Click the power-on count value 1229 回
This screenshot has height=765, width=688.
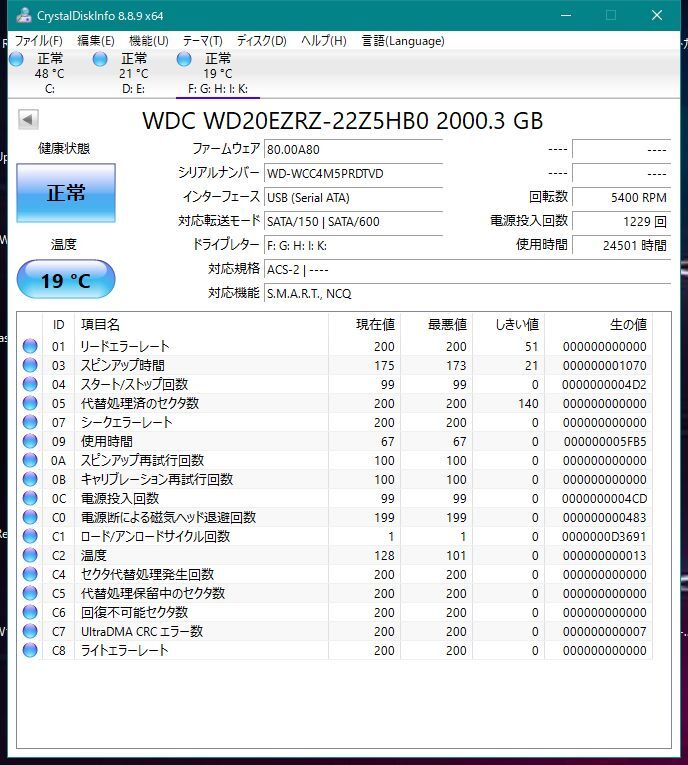click(x=621, y=221)
